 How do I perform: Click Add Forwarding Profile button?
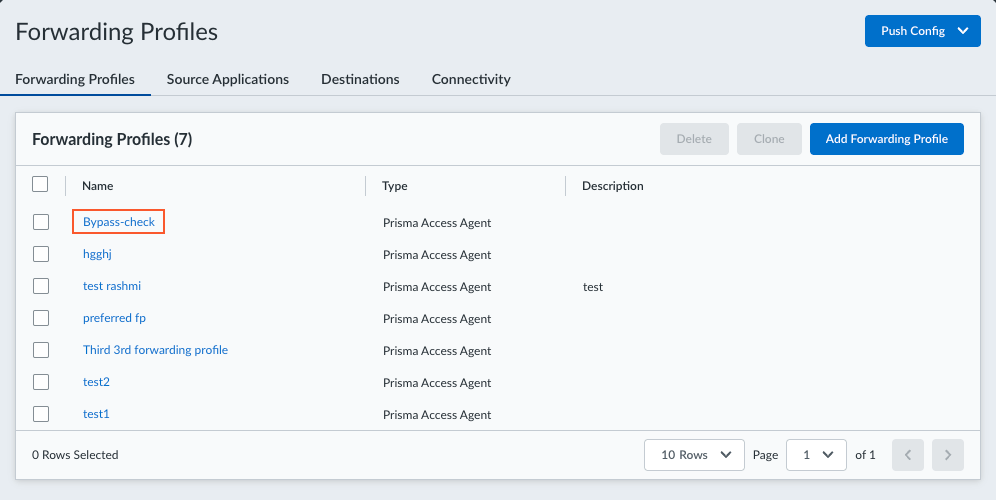click(886, 139)
